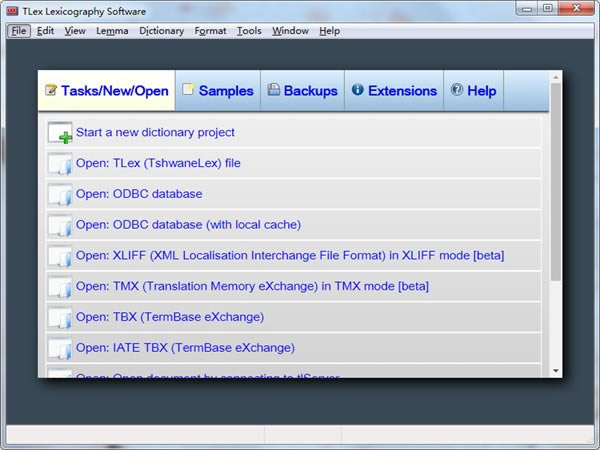600x450 pixels.
Task: Switch to the Extensions tab
Action: (394, 91)
